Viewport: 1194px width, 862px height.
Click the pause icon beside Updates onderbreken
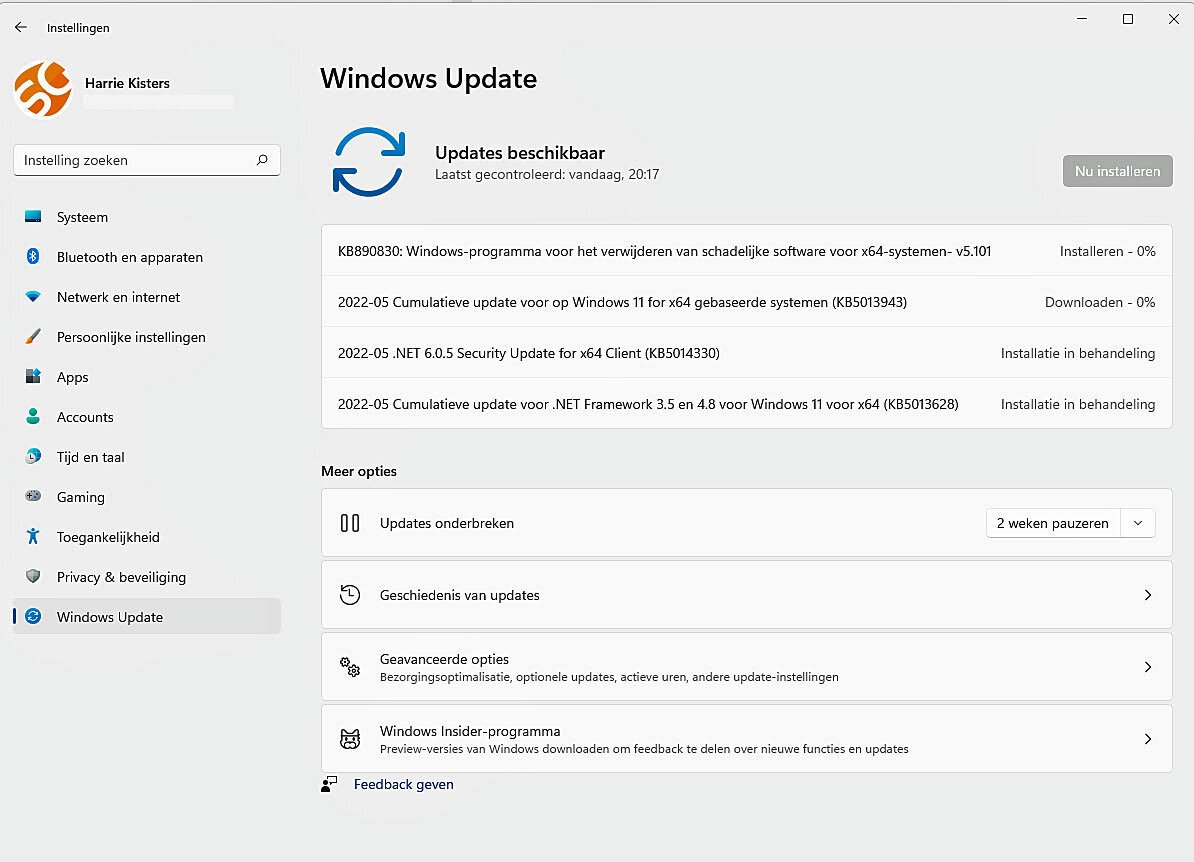350,523
